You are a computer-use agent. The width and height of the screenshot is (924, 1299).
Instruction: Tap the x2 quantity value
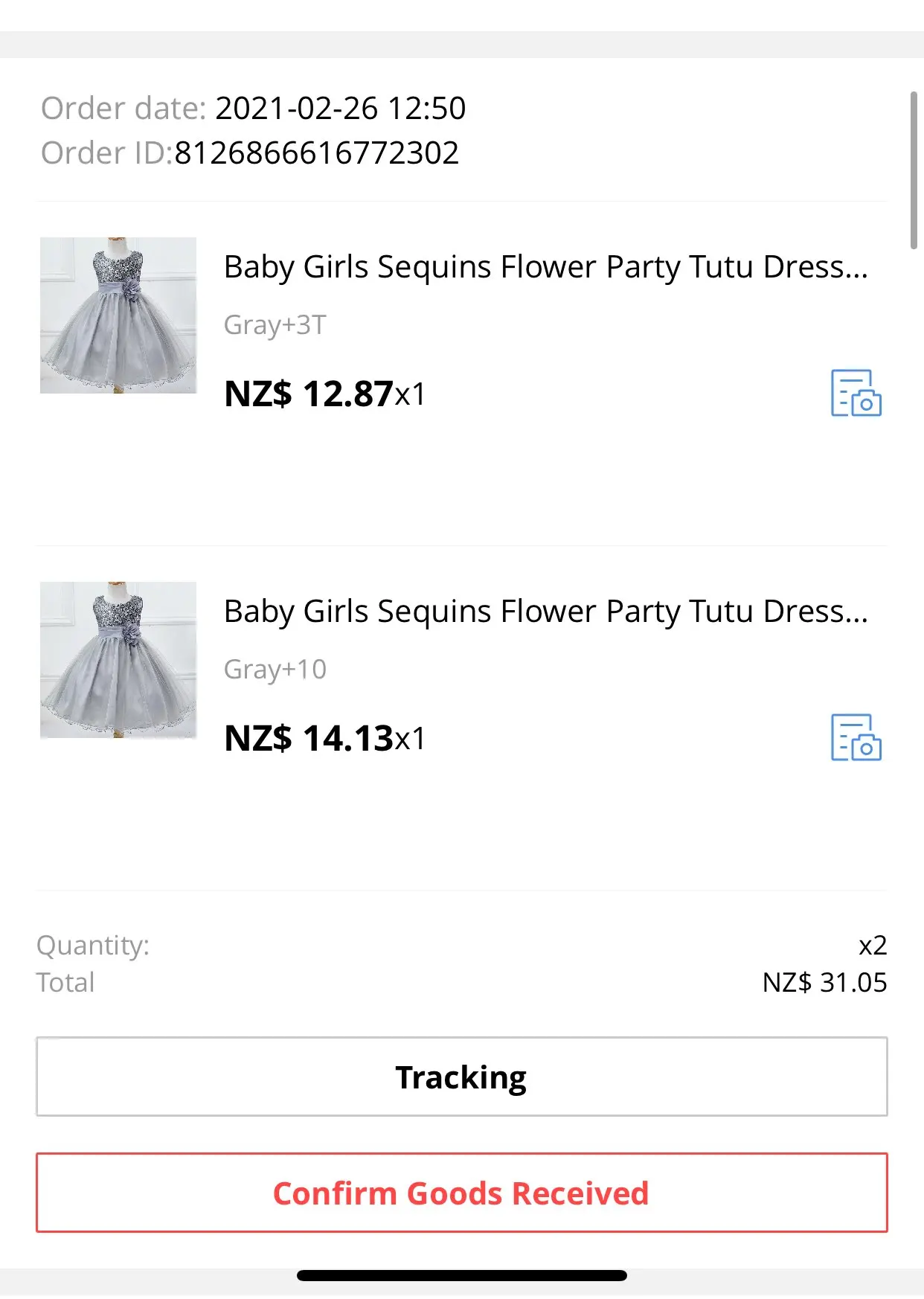(x=873, y=946)
